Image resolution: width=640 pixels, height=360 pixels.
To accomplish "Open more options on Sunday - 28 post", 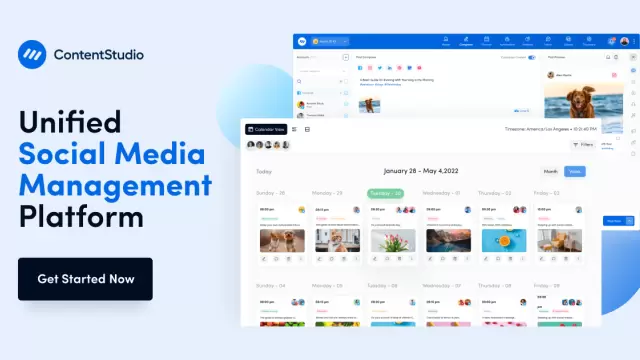I will (301, 259).
